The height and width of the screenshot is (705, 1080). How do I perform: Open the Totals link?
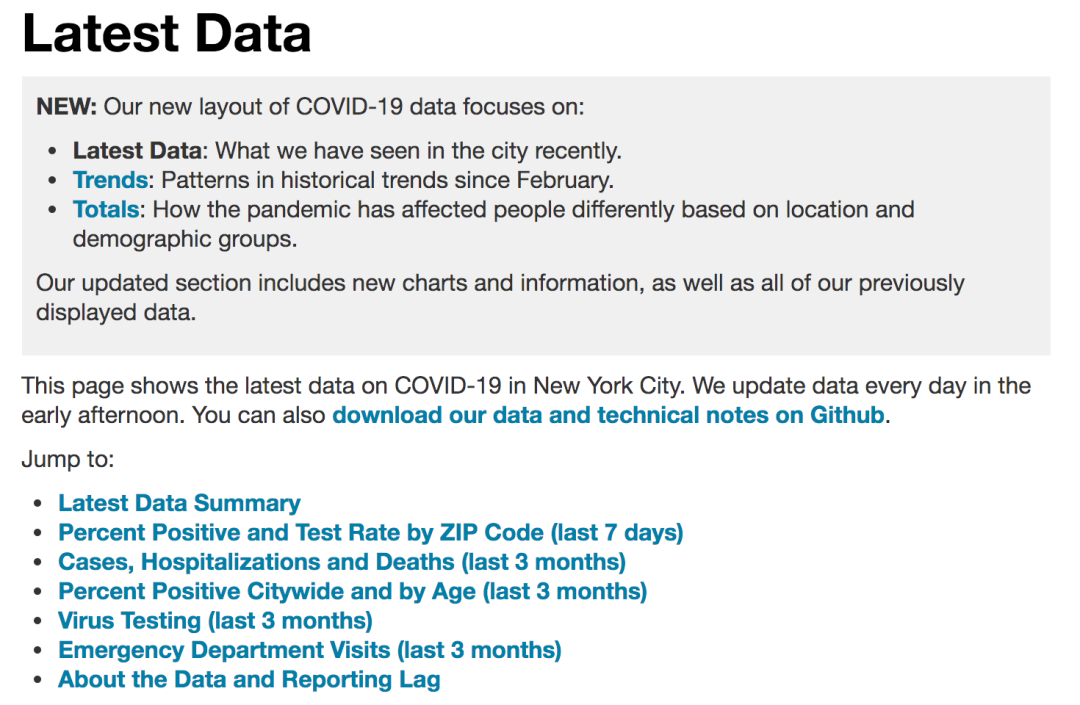[x=106, y=209]
